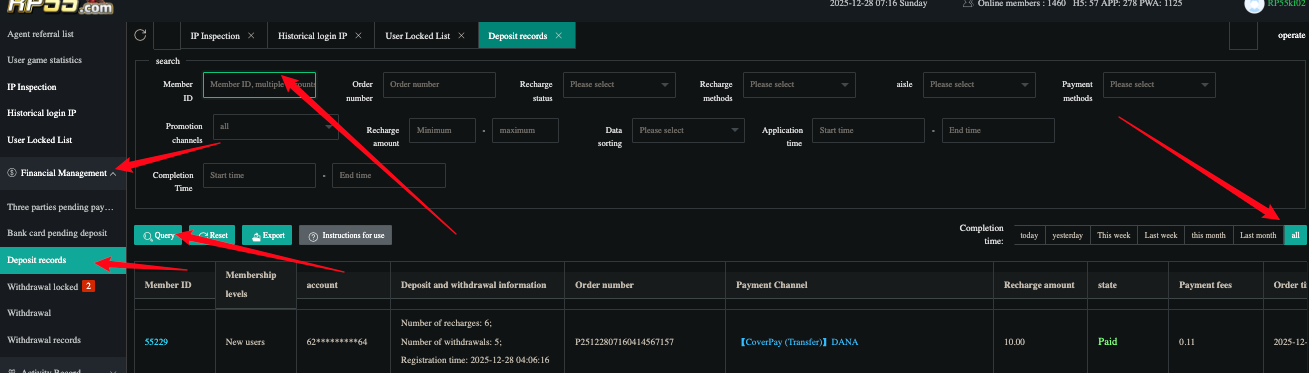Close the User Locked List tab
The image size is (1309, 373).
(461, 36)
